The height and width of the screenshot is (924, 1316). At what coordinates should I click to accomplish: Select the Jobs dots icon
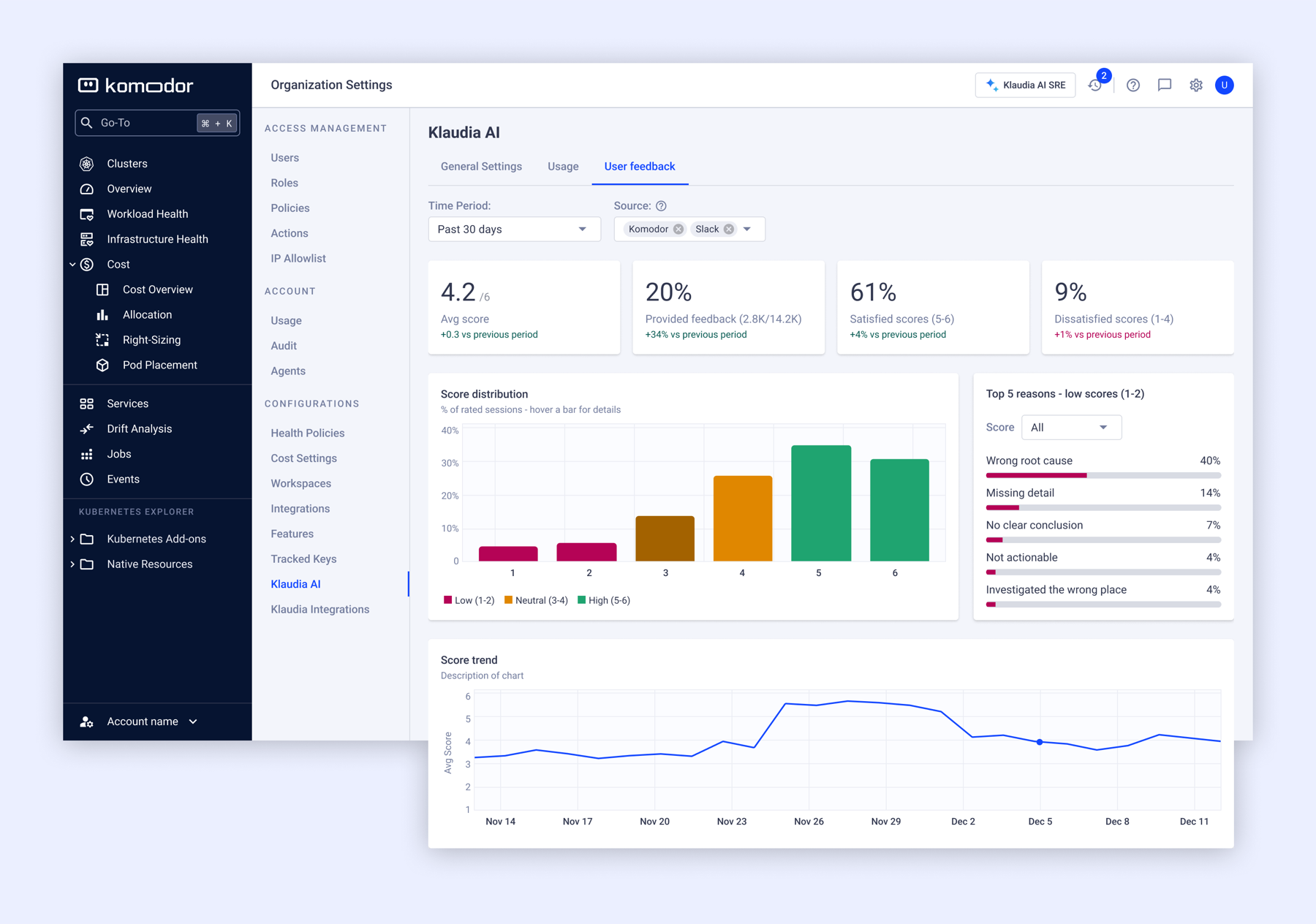click(87, 454)
